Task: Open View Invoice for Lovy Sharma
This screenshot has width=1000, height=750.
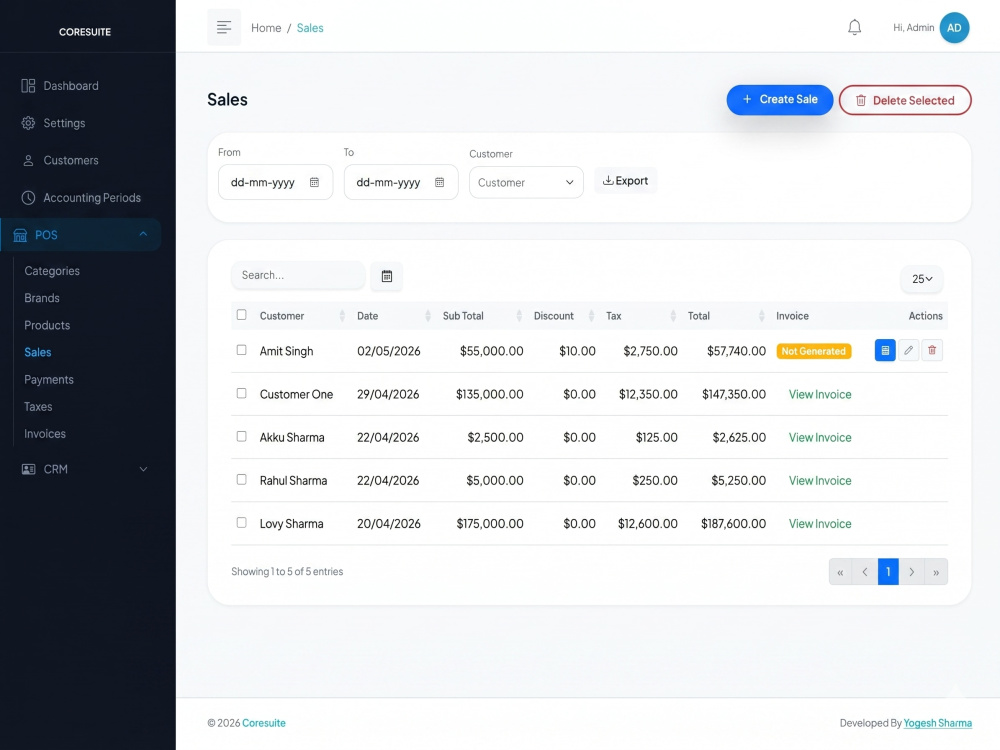Action: [820, 524]
